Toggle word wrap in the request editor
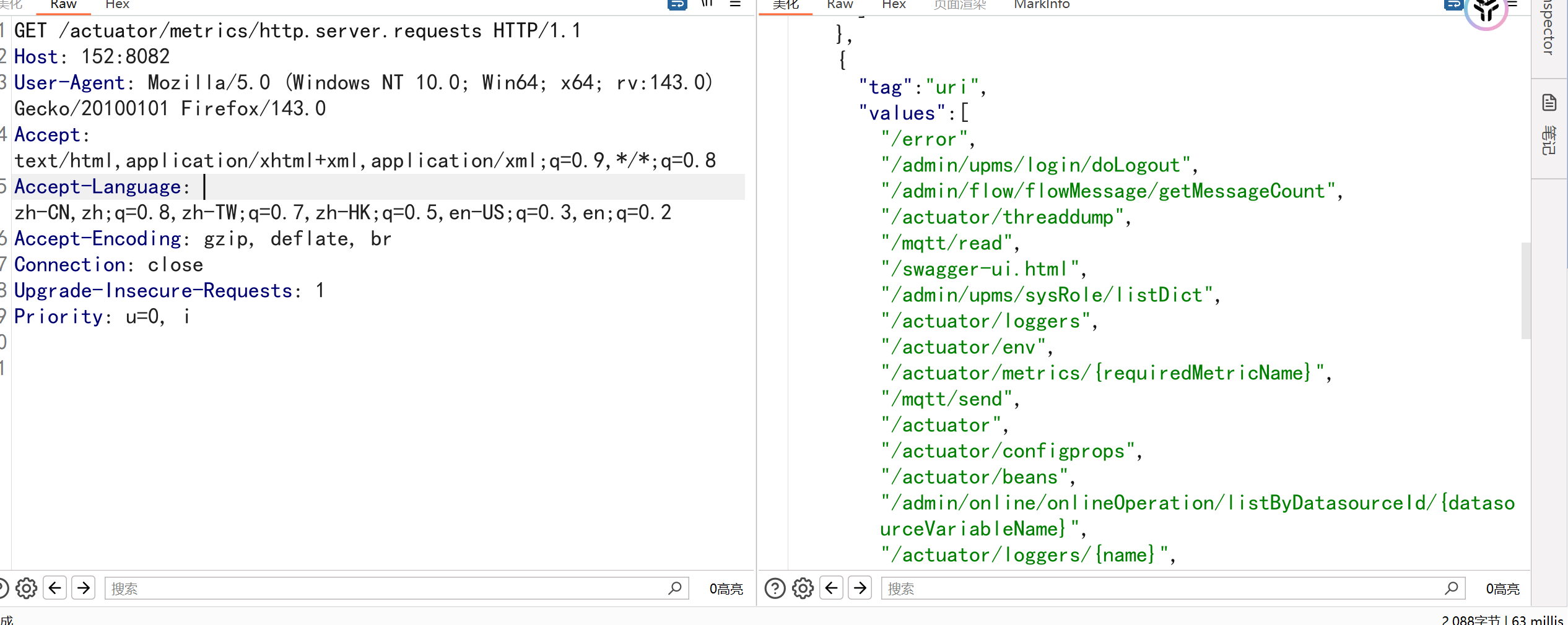 (x=677, y=4)
